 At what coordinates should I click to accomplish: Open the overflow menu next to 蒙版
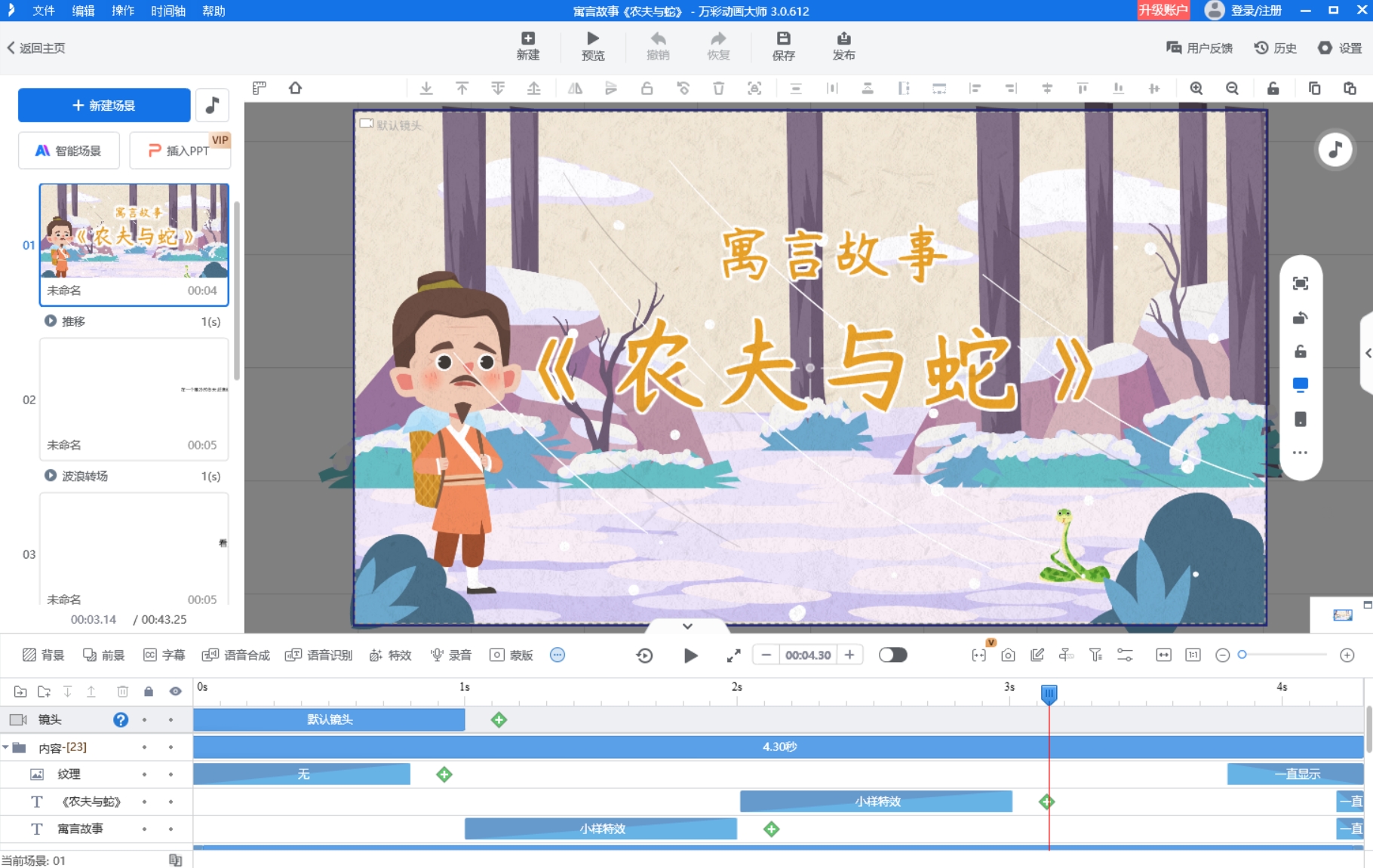[557, 655]
